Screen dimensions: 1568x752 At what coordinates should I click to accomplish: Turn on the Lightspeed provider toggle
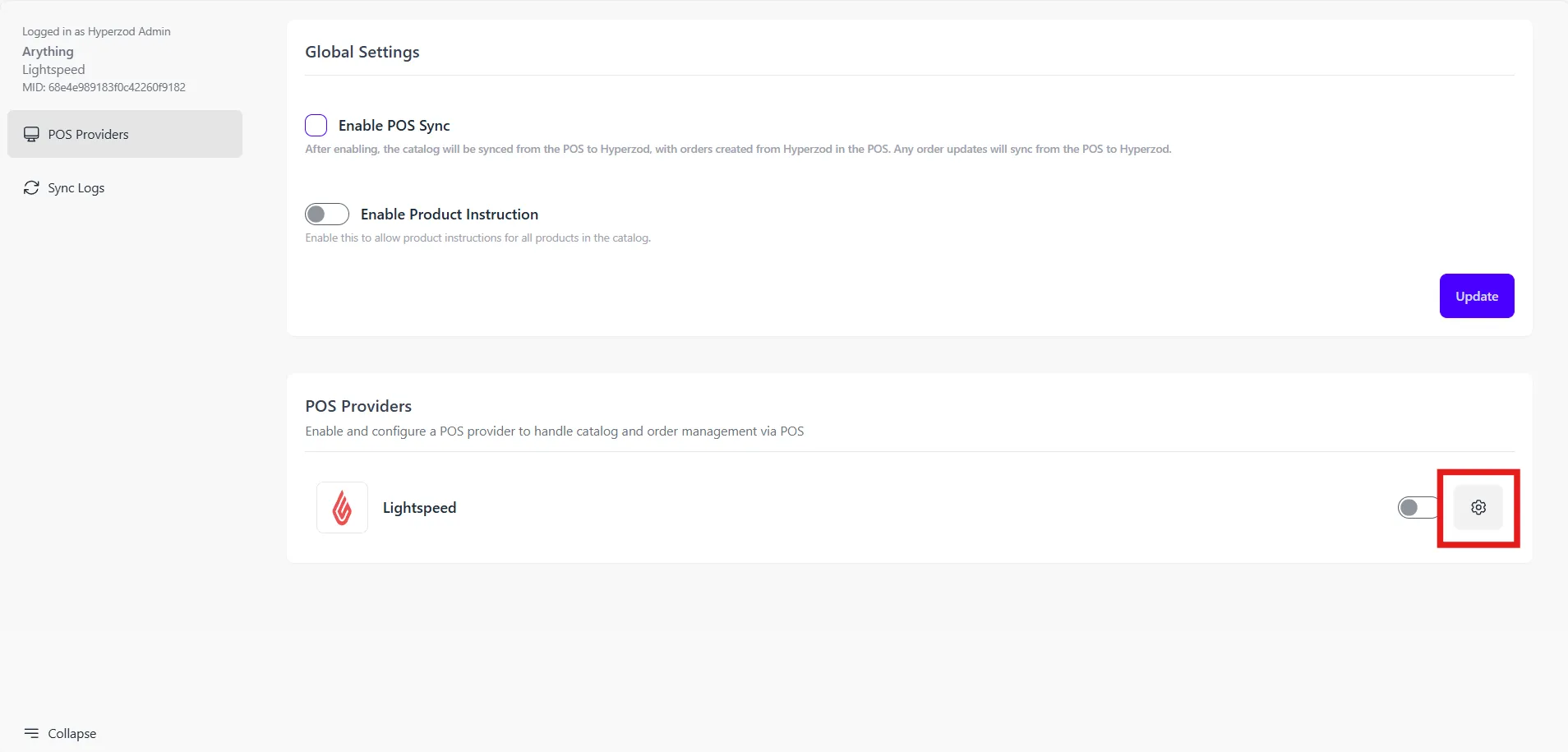tap(1418, 508)
